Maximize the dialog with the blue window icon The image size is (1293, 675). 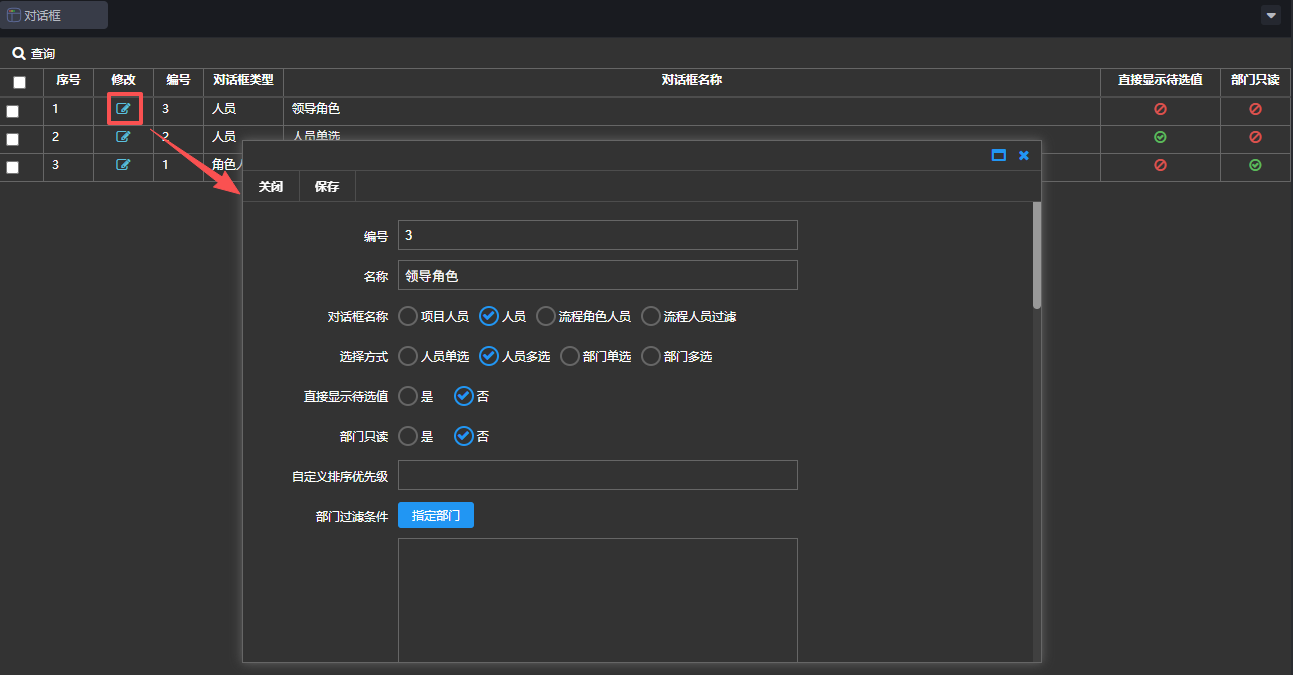pyautogui.click(x=998, y=155)
